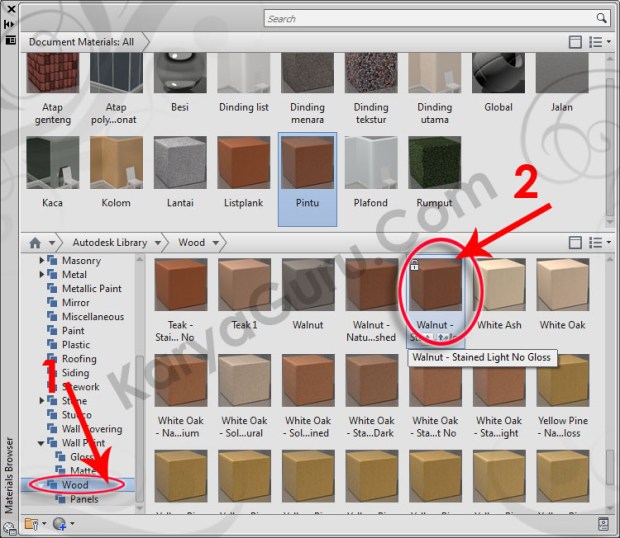Click the Home library icon
The height and width of the screenshot is (538, 620).
(35, 243)
